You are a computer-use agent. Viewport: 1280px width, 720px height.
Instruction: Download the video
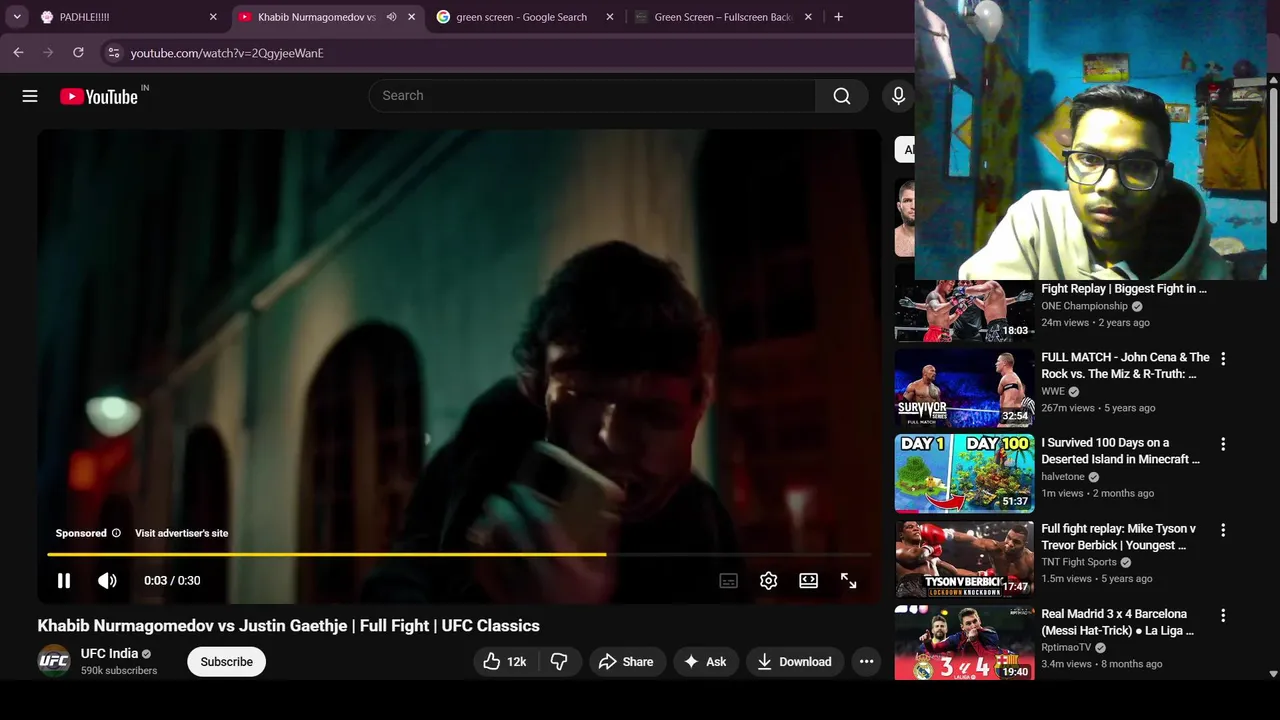click(x=795, y=662)
